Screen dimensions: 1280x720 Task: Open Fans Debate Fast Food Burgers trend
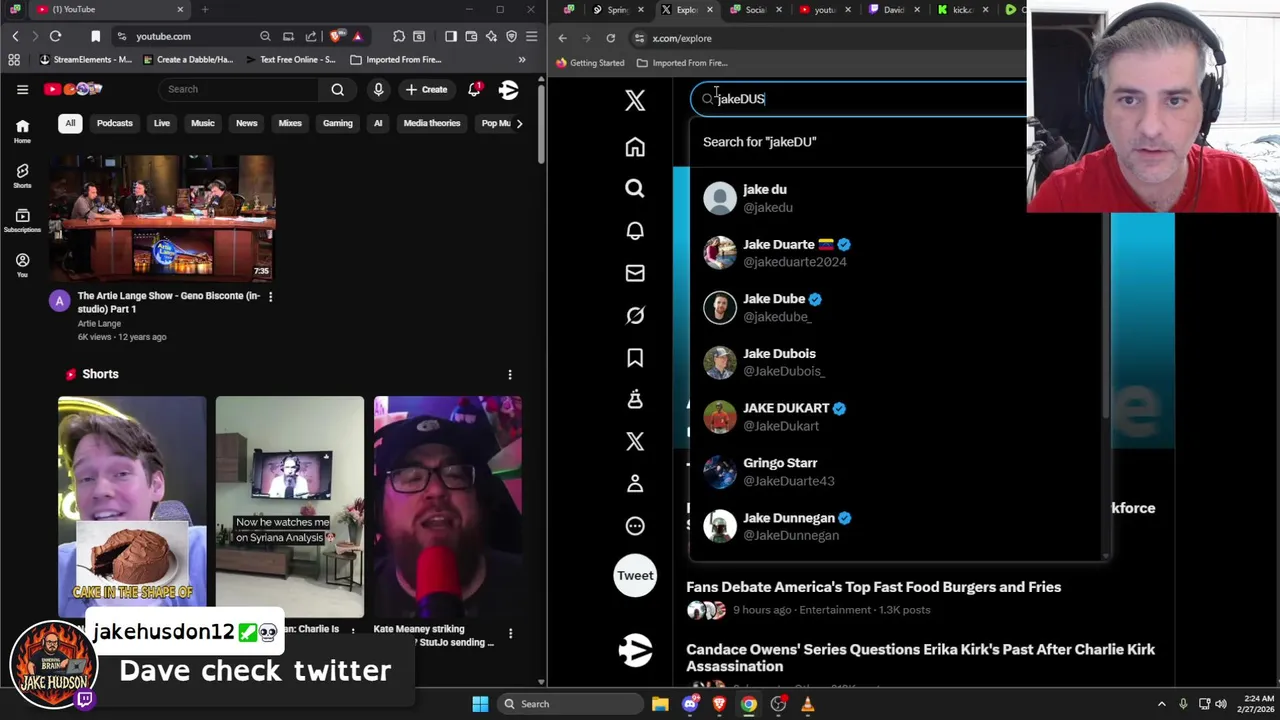click(x=873, y=587)
